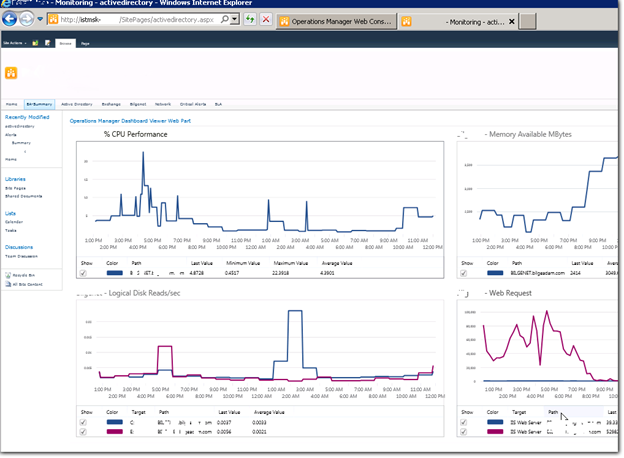The width and height of the screenshot is (624, 458).
Task: Click the address bar URL field
Action: click(x=135, y=19)
